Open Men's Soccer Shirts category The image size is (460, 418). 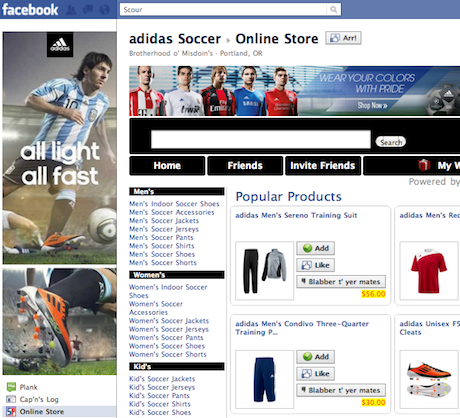click(162, 246)
